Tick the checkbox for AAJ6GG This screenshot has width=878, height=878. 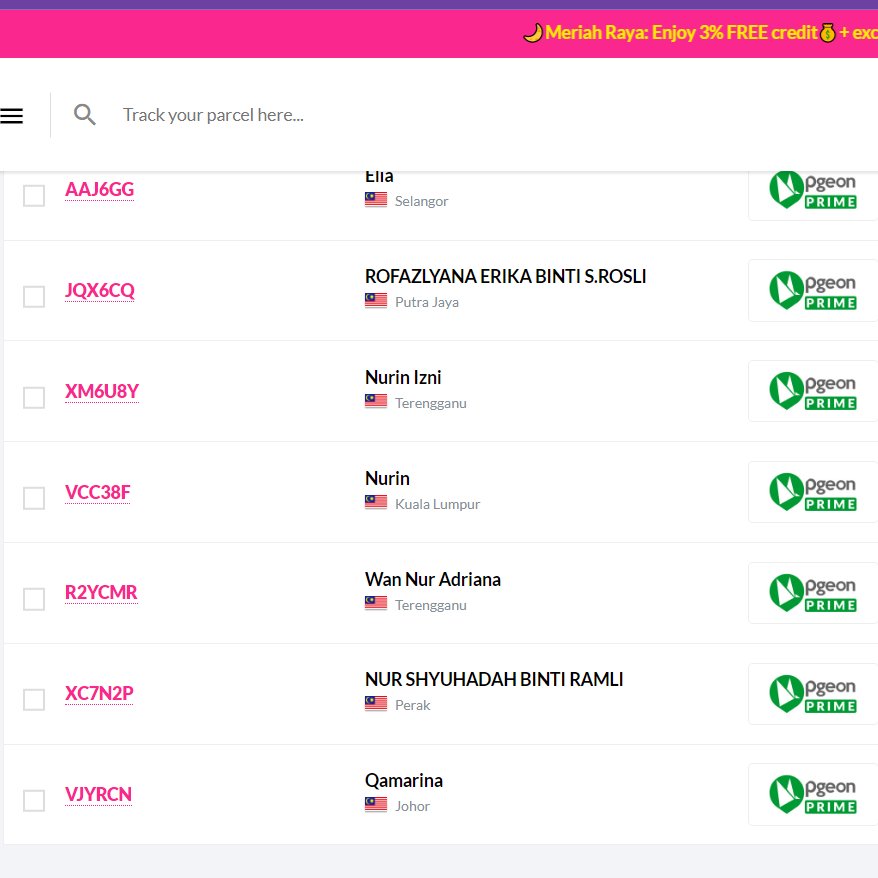pyautogui.click(x=34, y=195)
